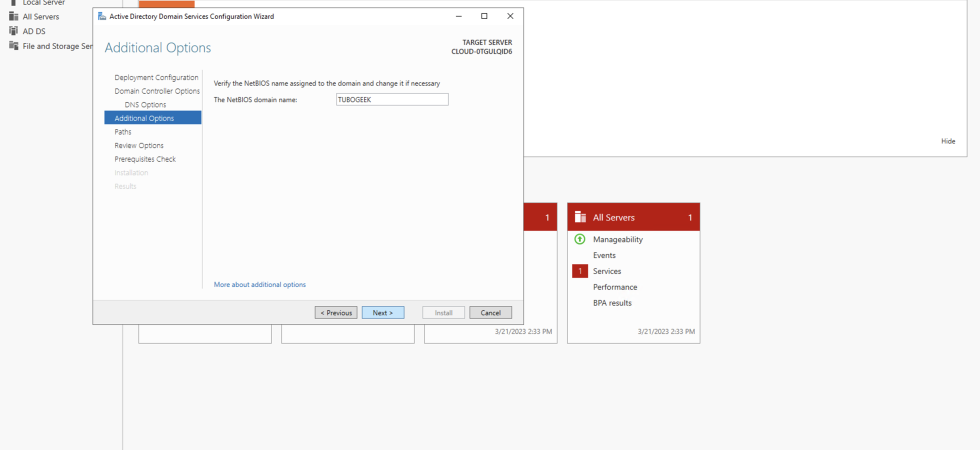The width and height of the screenshot is (980, 450).
Task: Open Manageability in All Servers tile
Action: (x=618, y=239)
